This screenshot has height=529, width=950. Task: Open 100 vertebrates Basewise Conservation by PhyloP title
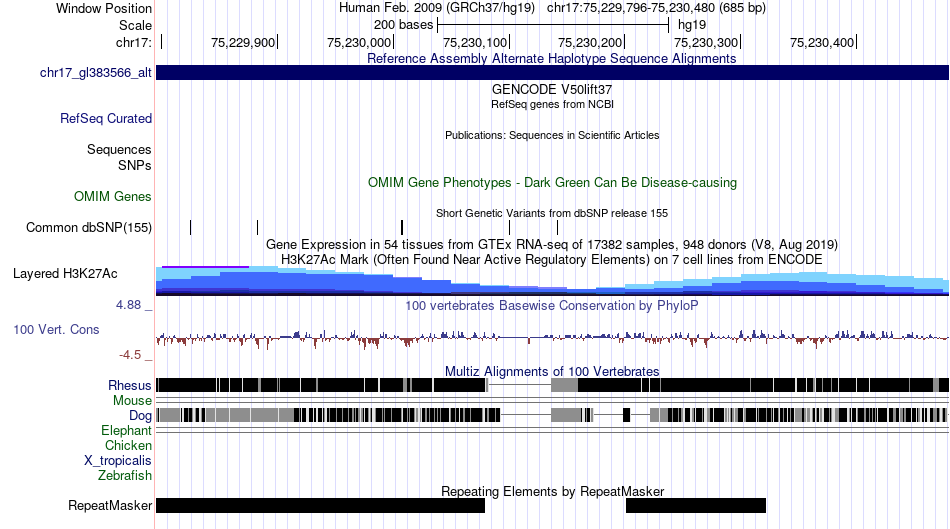(x=552, y=305)
